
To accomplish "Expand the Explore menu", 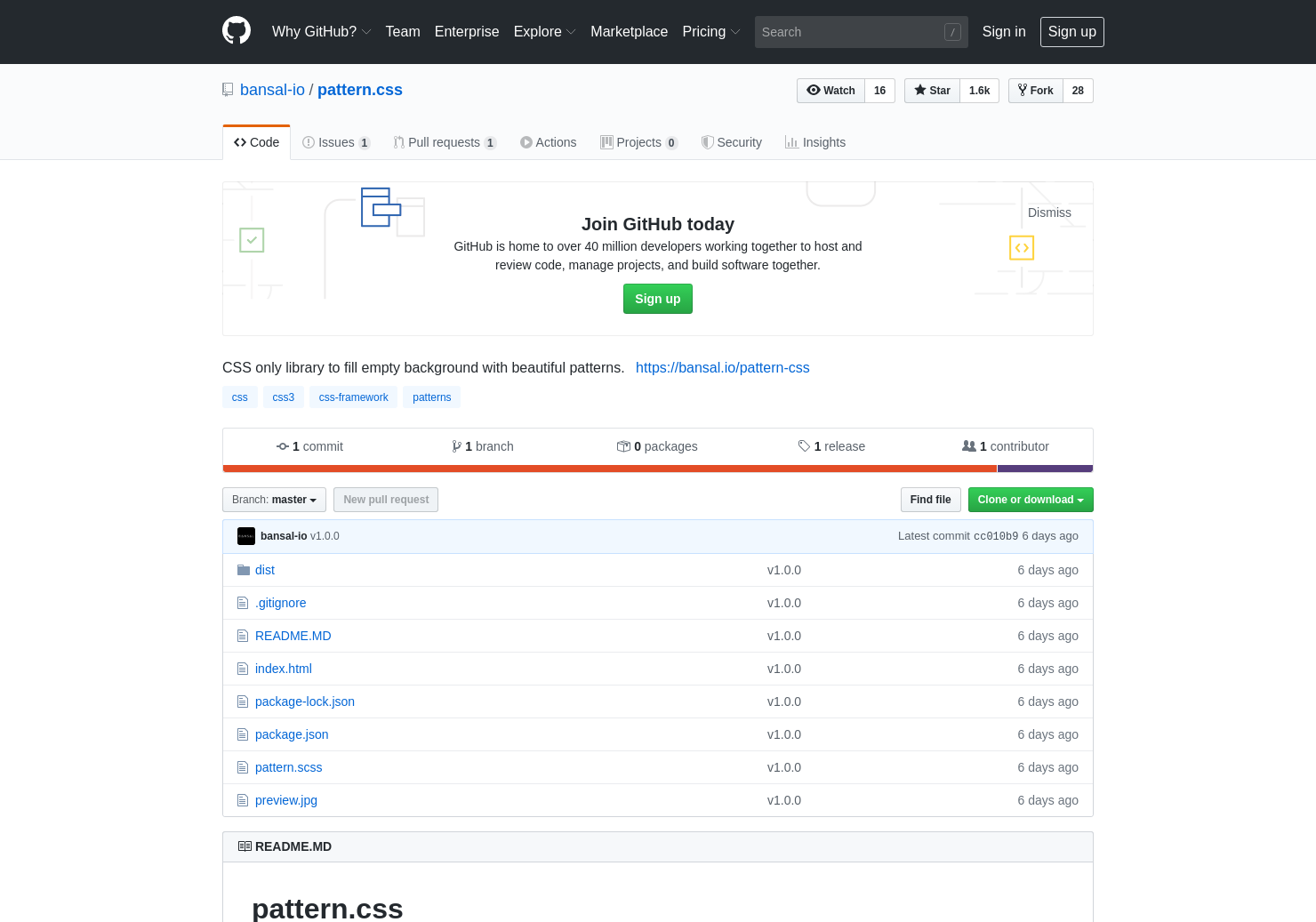I will coord(544,31).
